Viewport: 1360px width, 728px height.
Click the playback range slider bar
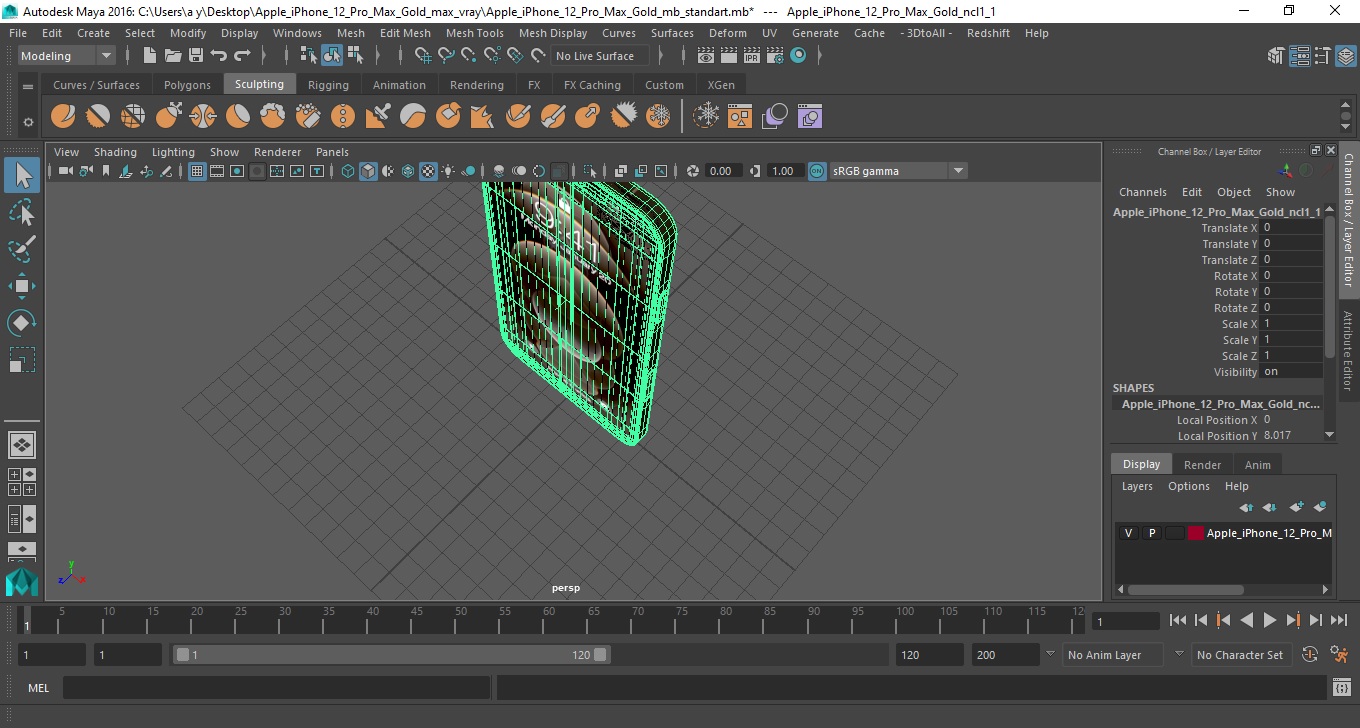(x=391, y=655)
